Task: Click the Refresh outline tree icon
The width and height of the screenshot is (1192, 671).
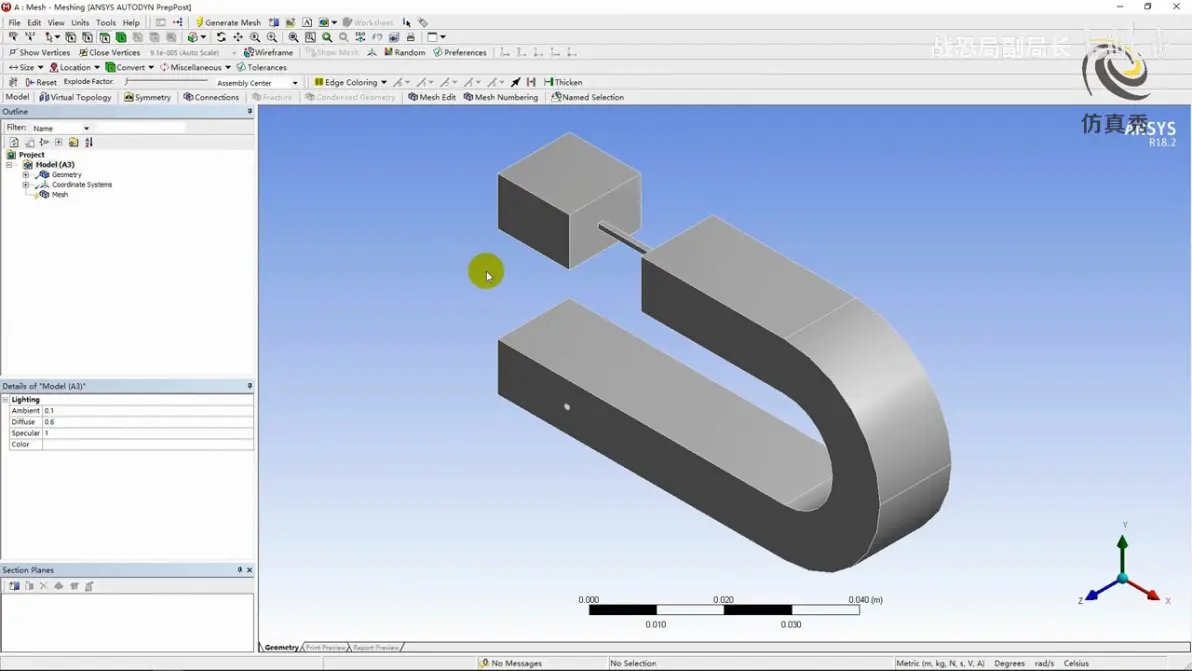Action: pyautogui.click(x=14, y=142)
